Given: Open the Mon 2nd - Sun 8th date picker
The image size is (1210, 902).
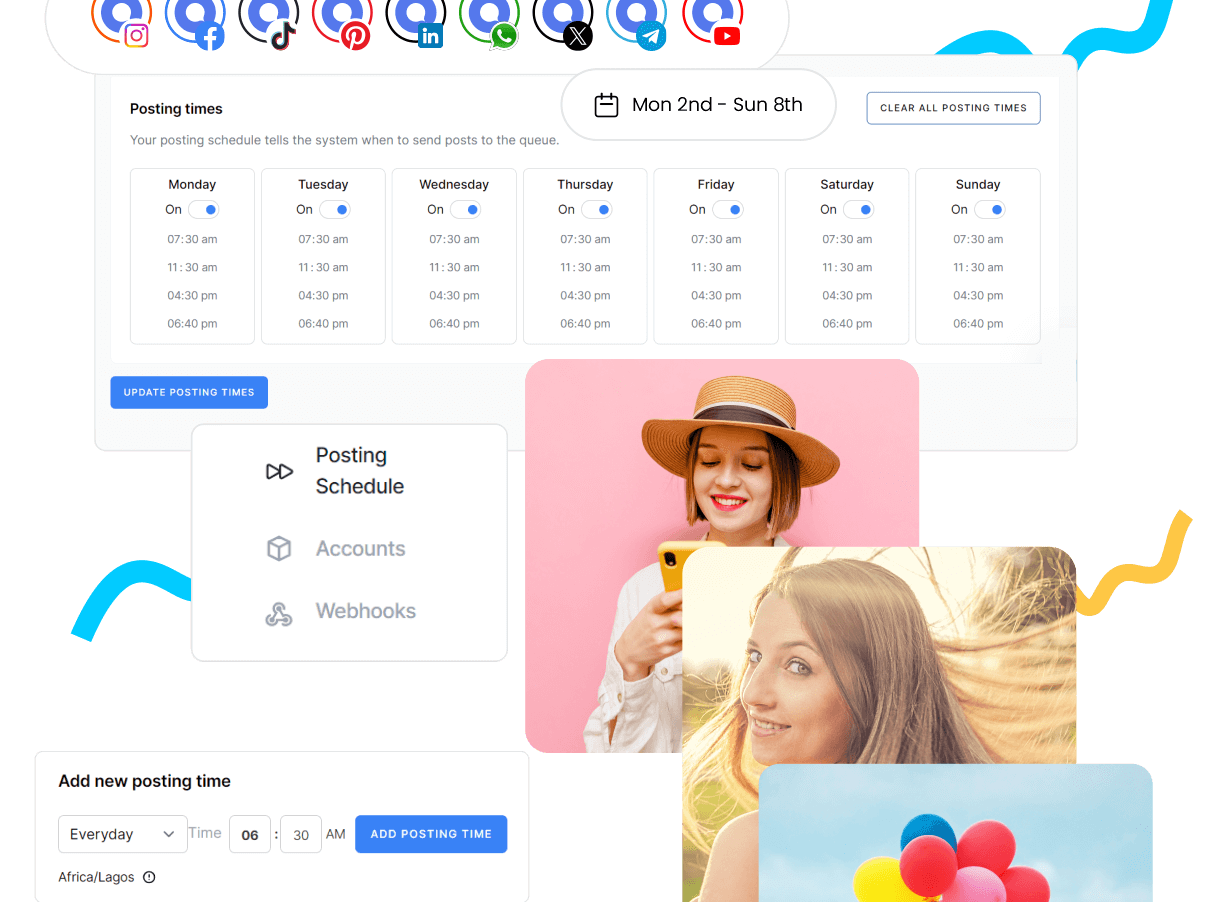Looking at the screenshot, I should 699,105.
